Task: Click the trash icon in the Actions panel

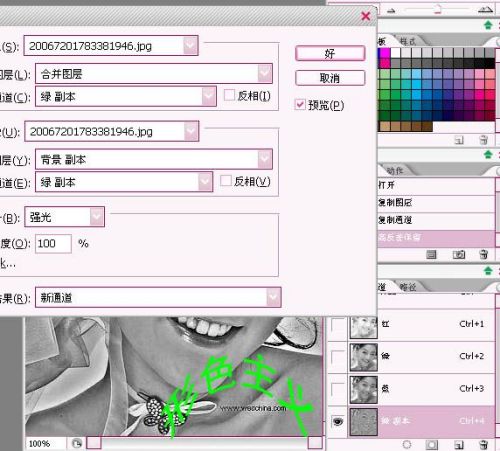Action: pos(483,255)
